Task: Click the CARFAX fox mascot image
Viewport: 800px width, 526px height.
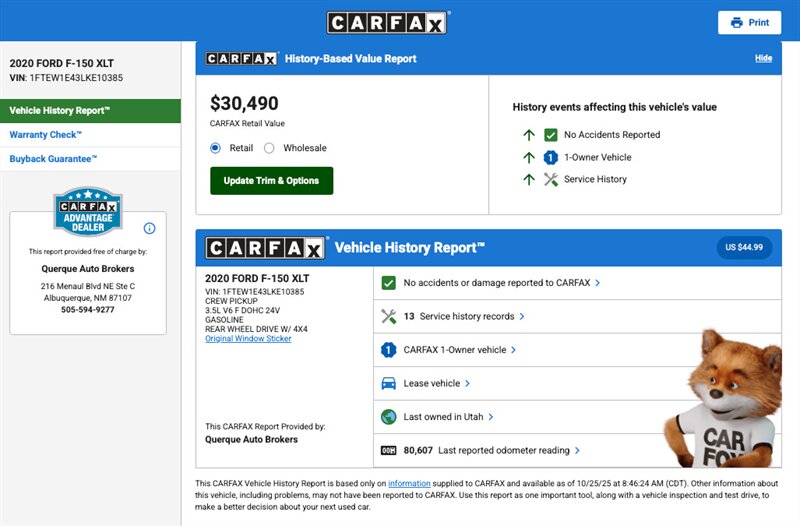Action: point(727,400)
